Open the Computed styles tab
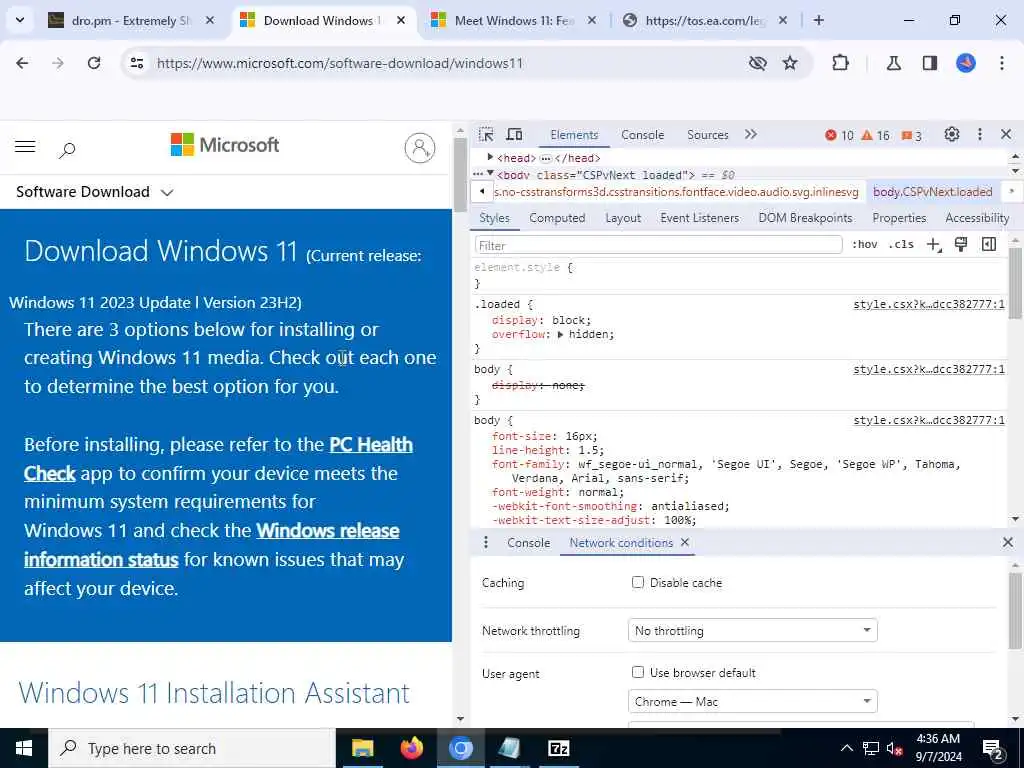This screenshot has height=768, width=1024. coord(557,217)
